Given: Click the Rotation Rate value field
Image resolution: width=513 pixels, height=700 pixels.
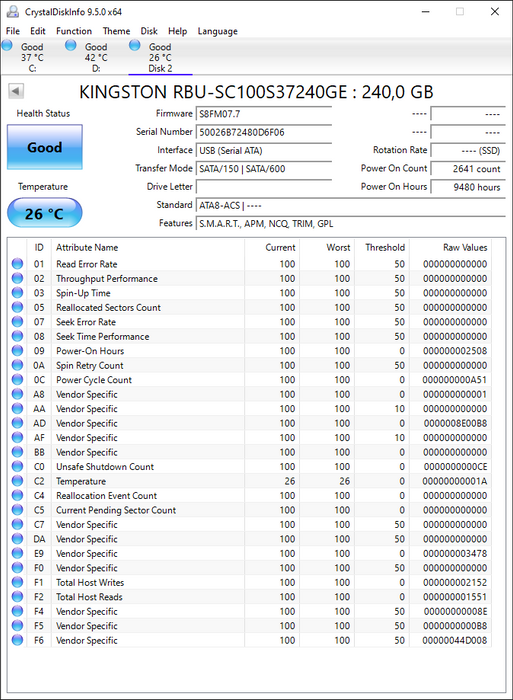Looking at the screenshot, I should pos(468,150).
